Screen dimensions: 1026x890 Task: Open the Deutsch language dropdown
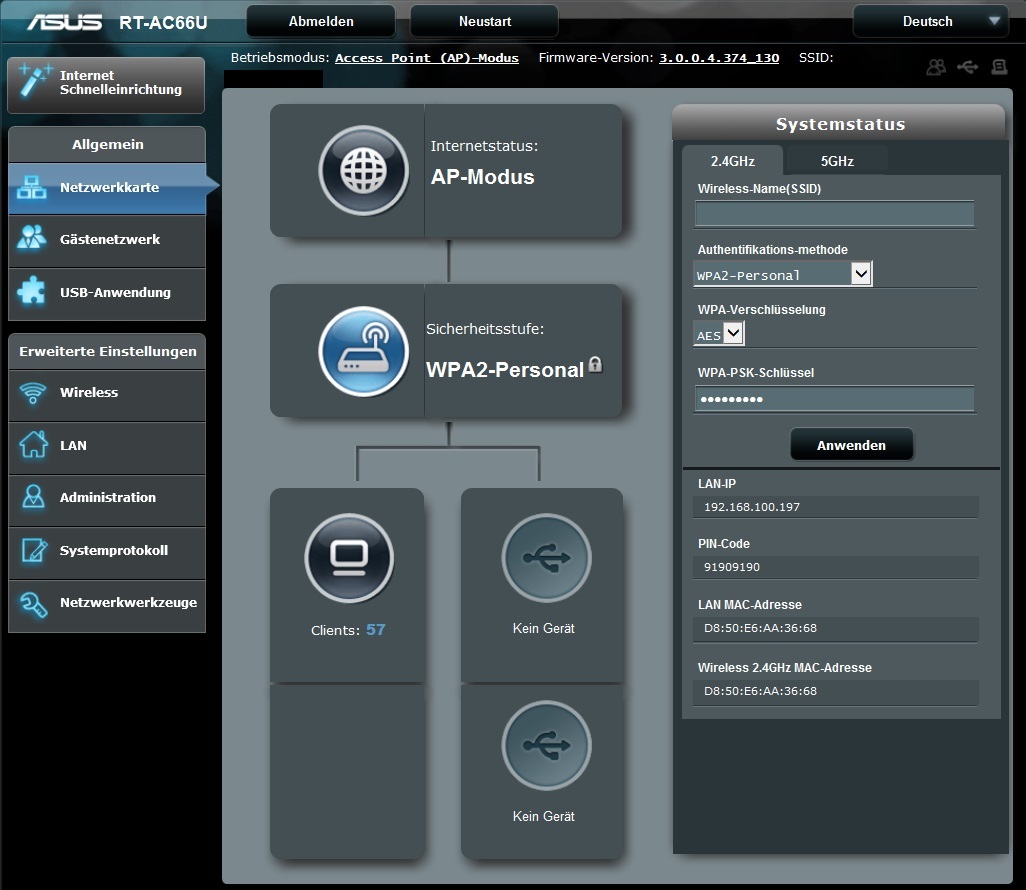pos(930,22)
